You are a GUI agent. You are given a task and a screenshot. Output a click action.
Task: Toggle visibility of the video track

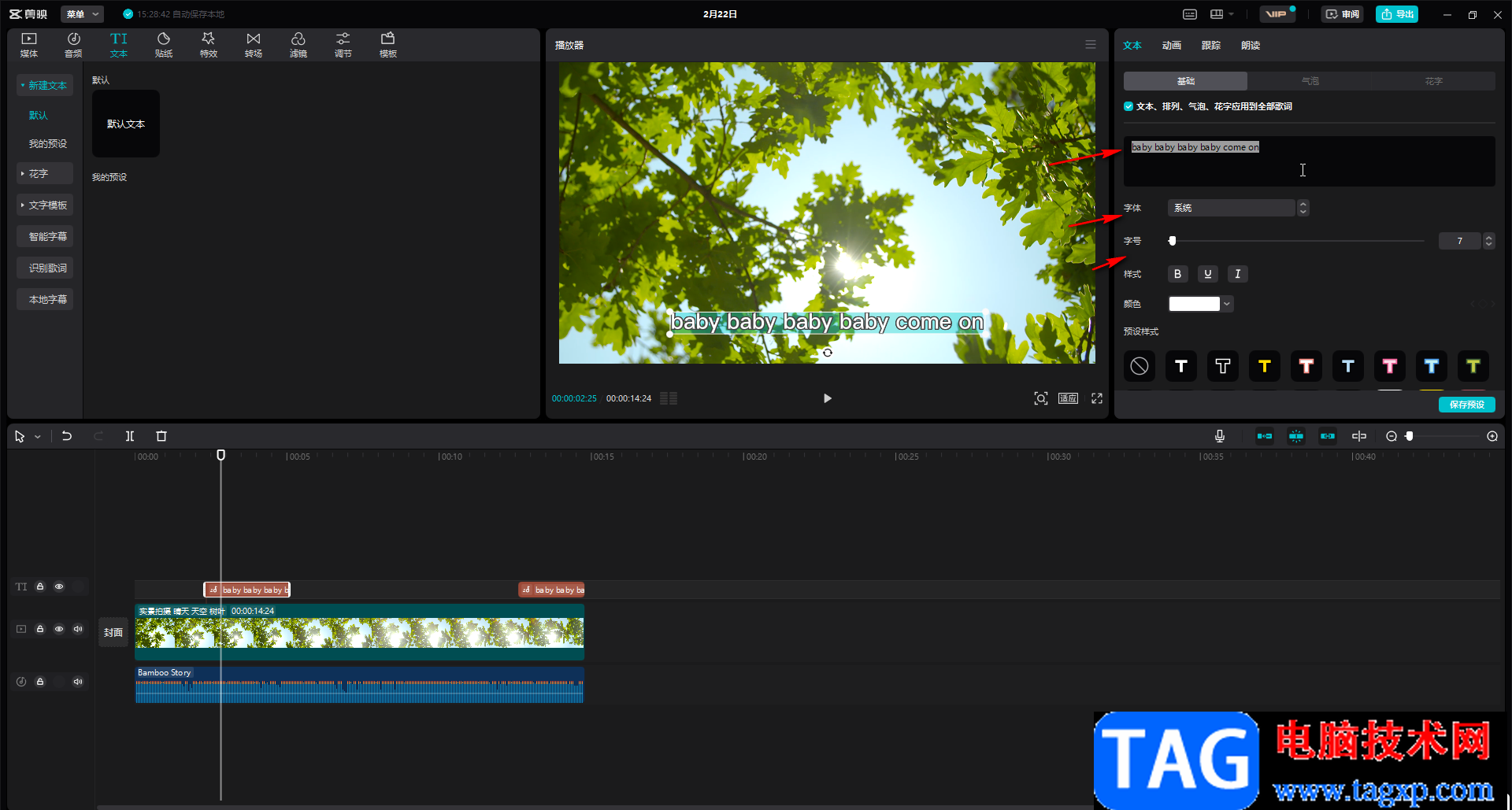(x=59, y=629)
